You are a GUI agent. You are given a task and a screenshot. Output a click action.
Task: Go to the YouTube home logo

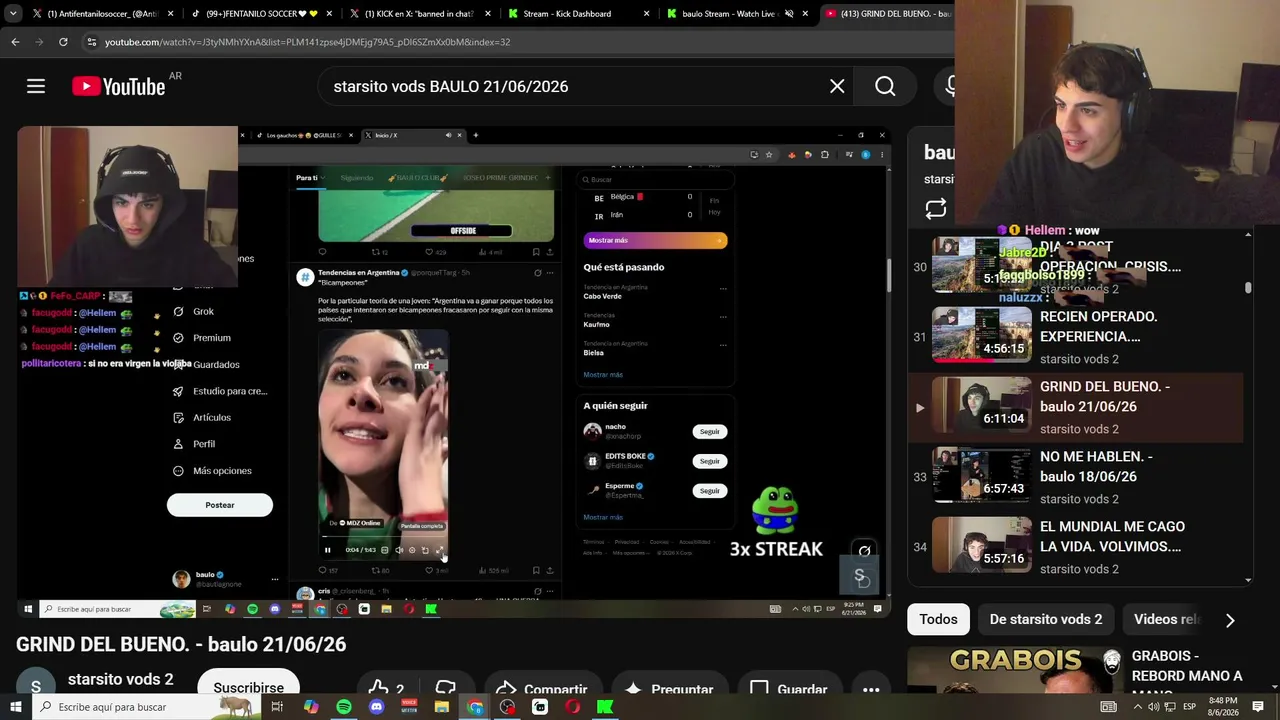coord(119,87)
